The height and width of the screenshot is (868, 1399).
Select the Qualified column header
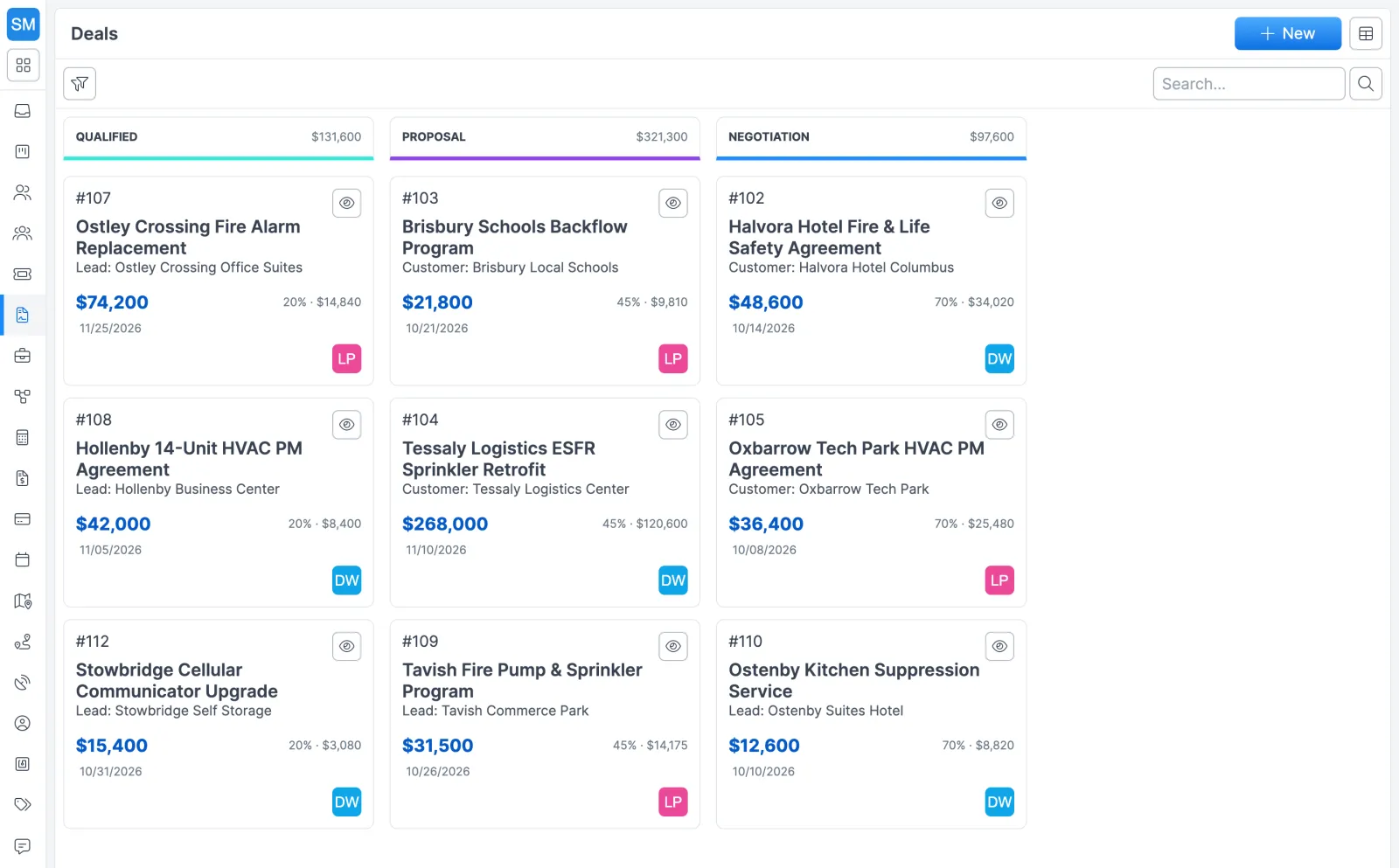click(x=219, y=137)
